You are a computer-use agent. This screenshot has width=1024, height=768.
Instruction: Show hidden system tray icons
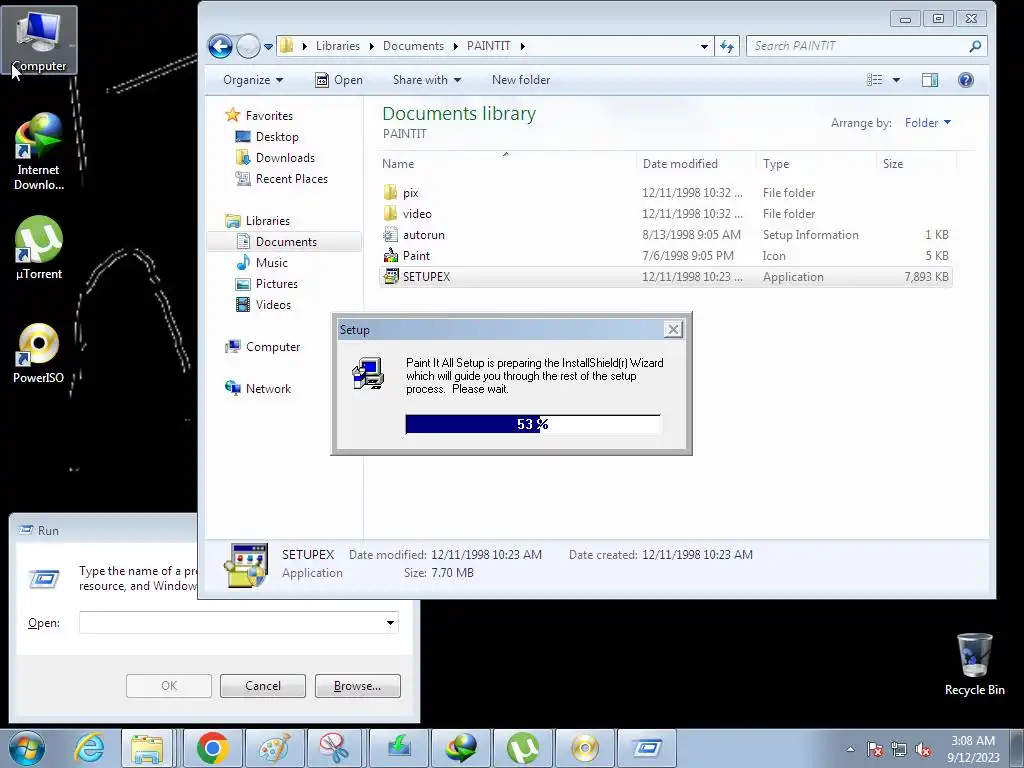[x=850, y=749]
